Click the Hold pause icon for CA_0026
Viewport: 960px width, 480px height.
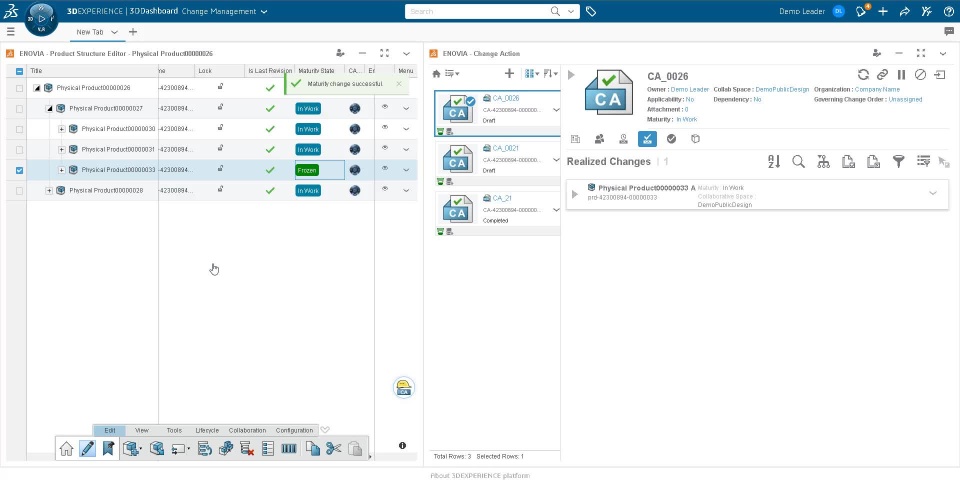pyautogui.click(x=901, y=75)
